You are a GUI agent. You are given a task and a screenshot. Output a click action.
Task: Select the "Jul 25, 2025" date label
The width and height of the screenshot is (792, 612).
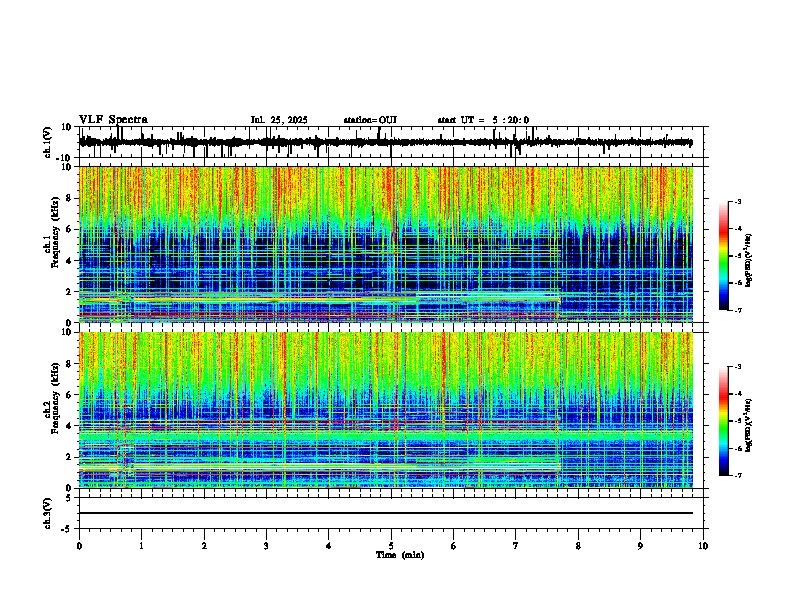[279, 120]
